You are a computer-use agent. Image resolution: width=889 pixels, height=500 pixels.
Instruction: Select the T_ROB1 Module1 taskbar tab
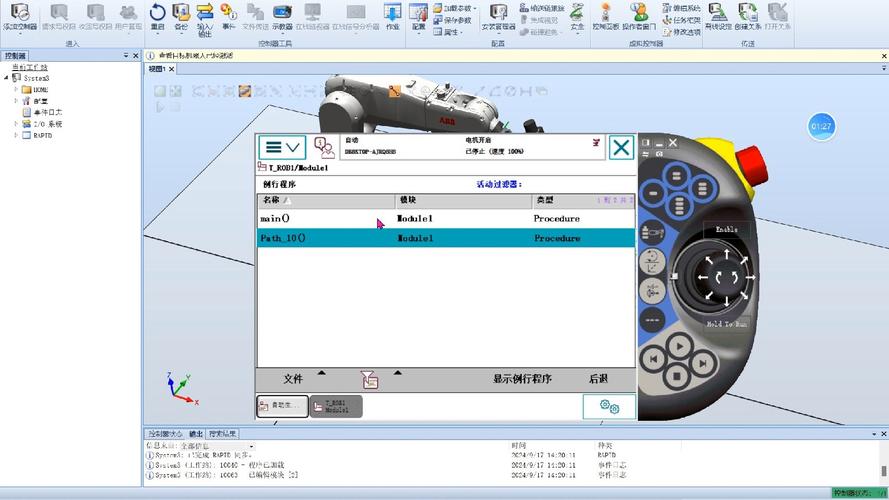pyautogui.click(x=336, y=406)
